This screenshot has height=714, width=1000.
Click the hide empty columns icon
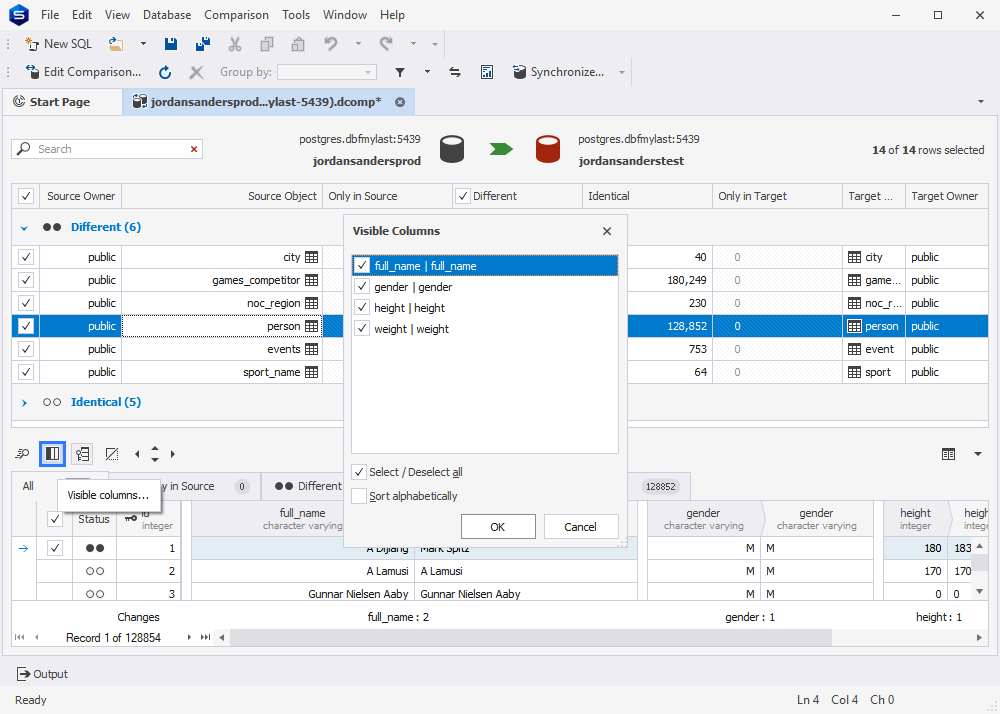[x=112, y=454]
